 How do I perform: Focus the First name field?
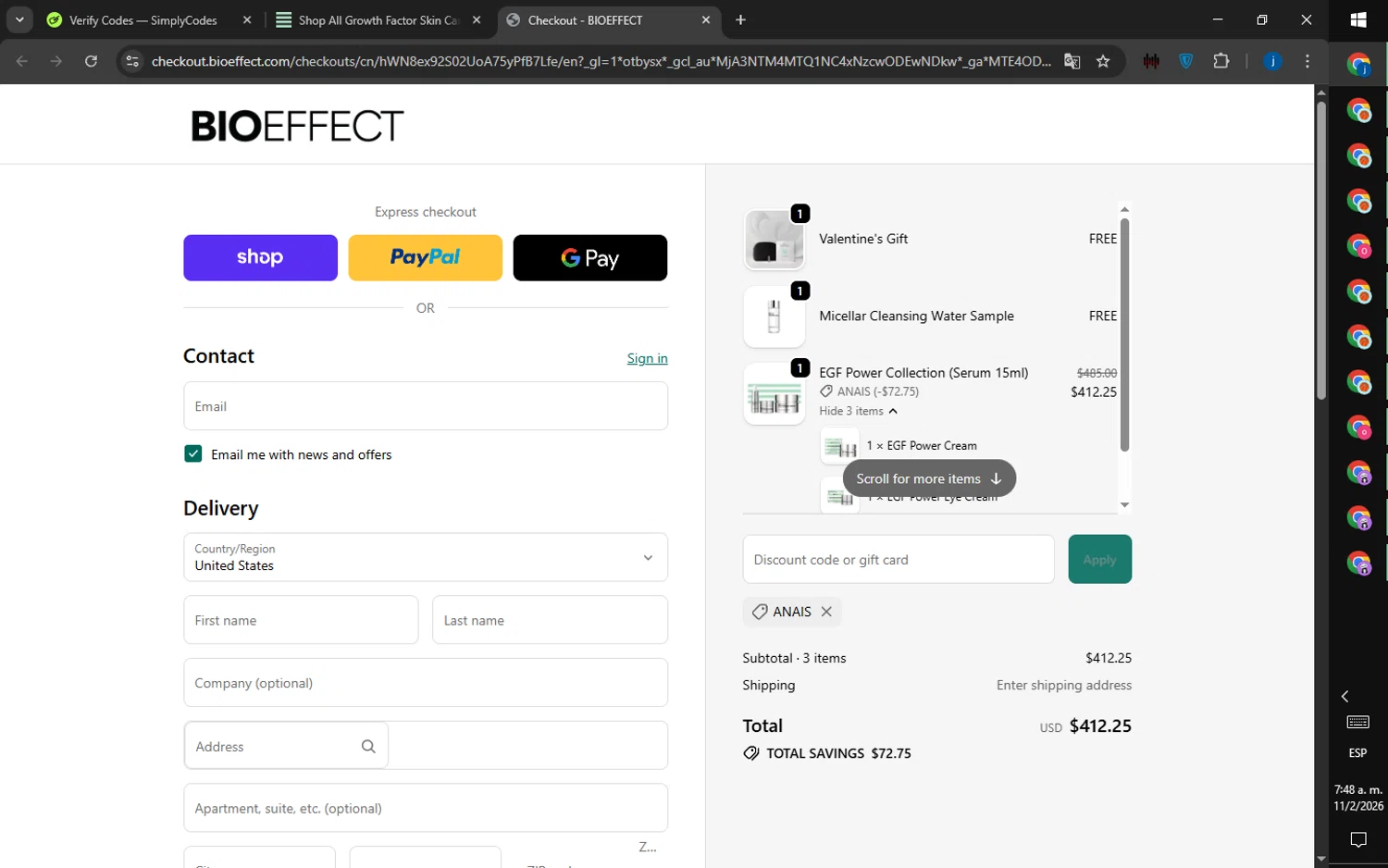pos(301,620)
